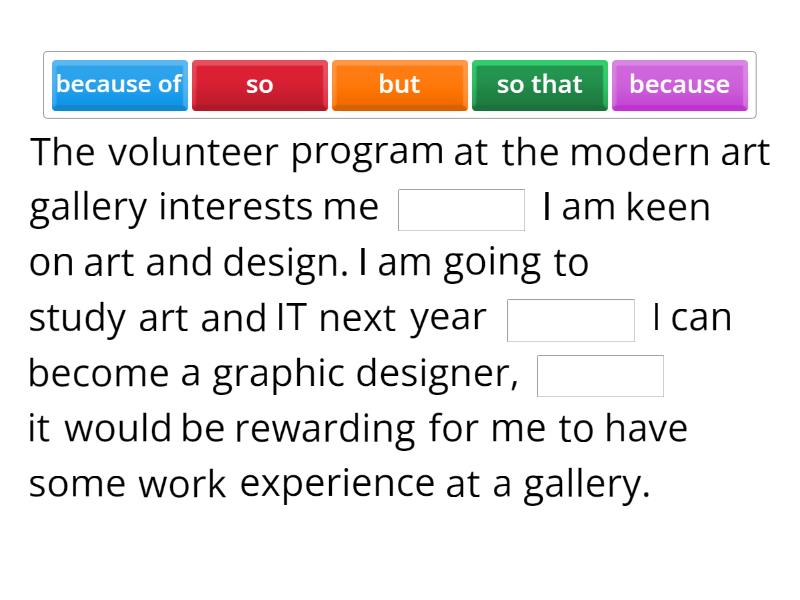
Task: Click the word "rewarding" in the passage
Action: click(325, 429)
